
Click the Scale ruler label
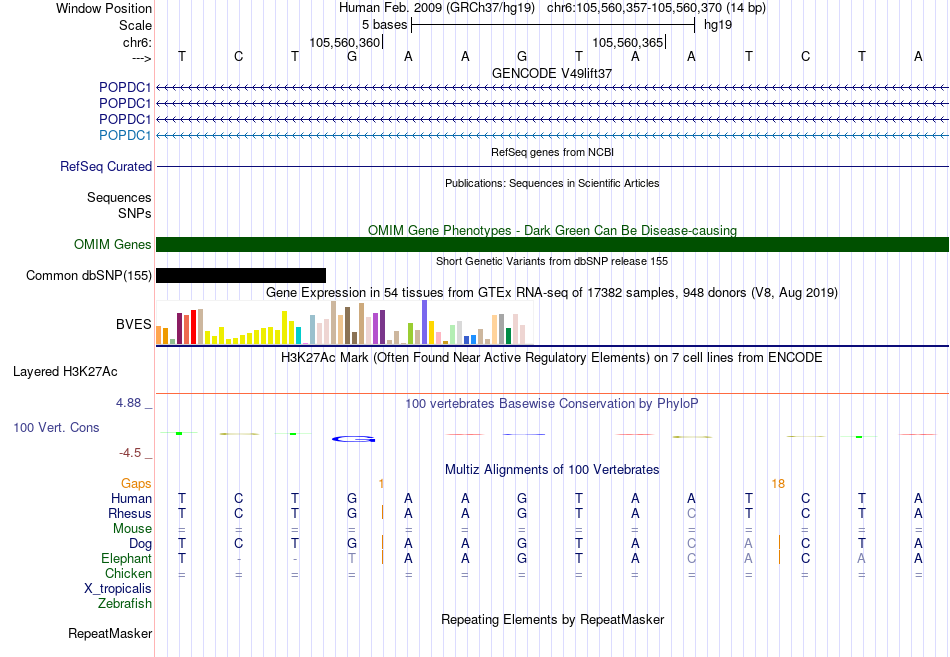point(135,25)
